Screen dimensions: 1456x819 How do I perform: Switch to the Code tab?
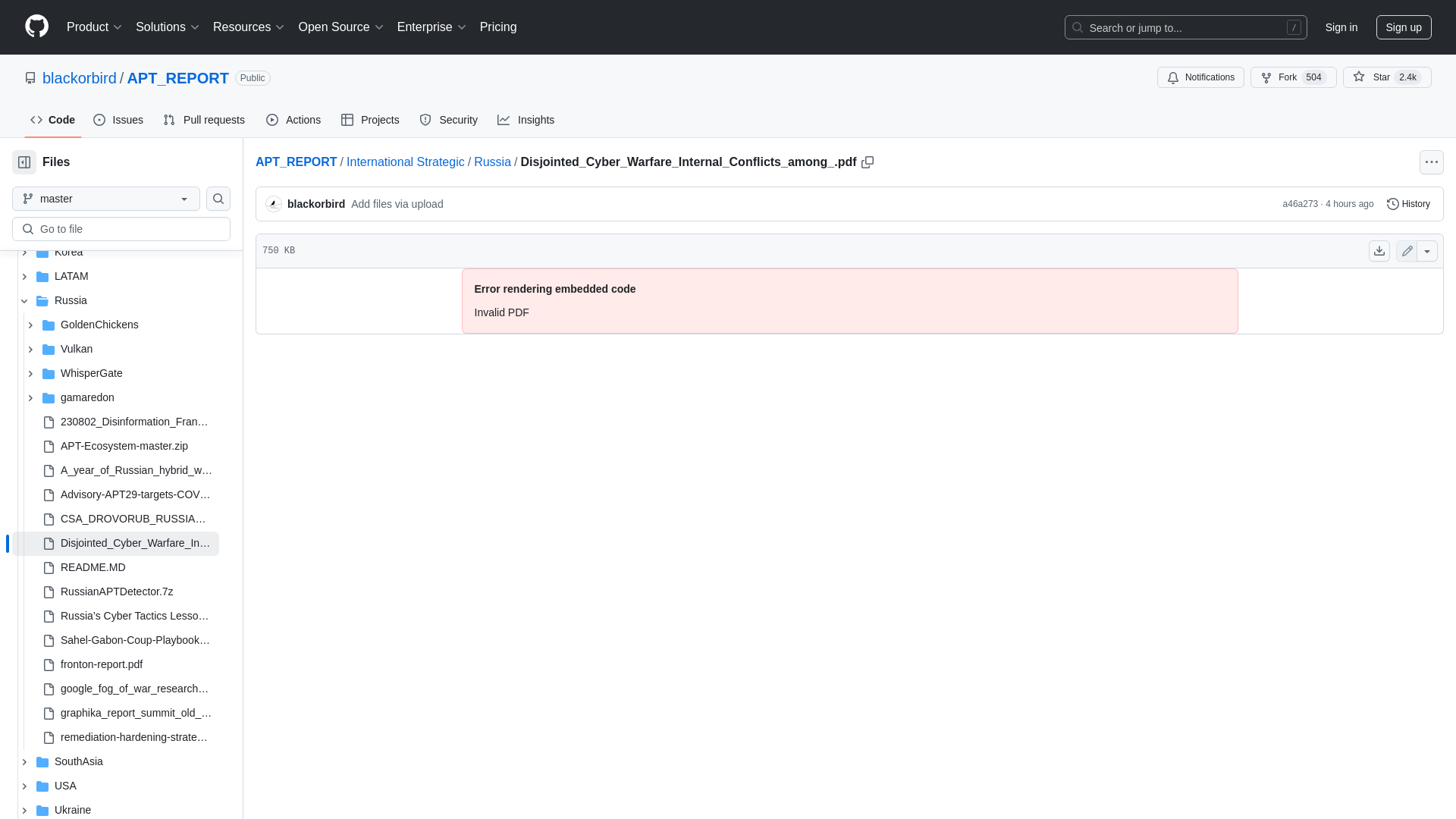tap(52, 120)
